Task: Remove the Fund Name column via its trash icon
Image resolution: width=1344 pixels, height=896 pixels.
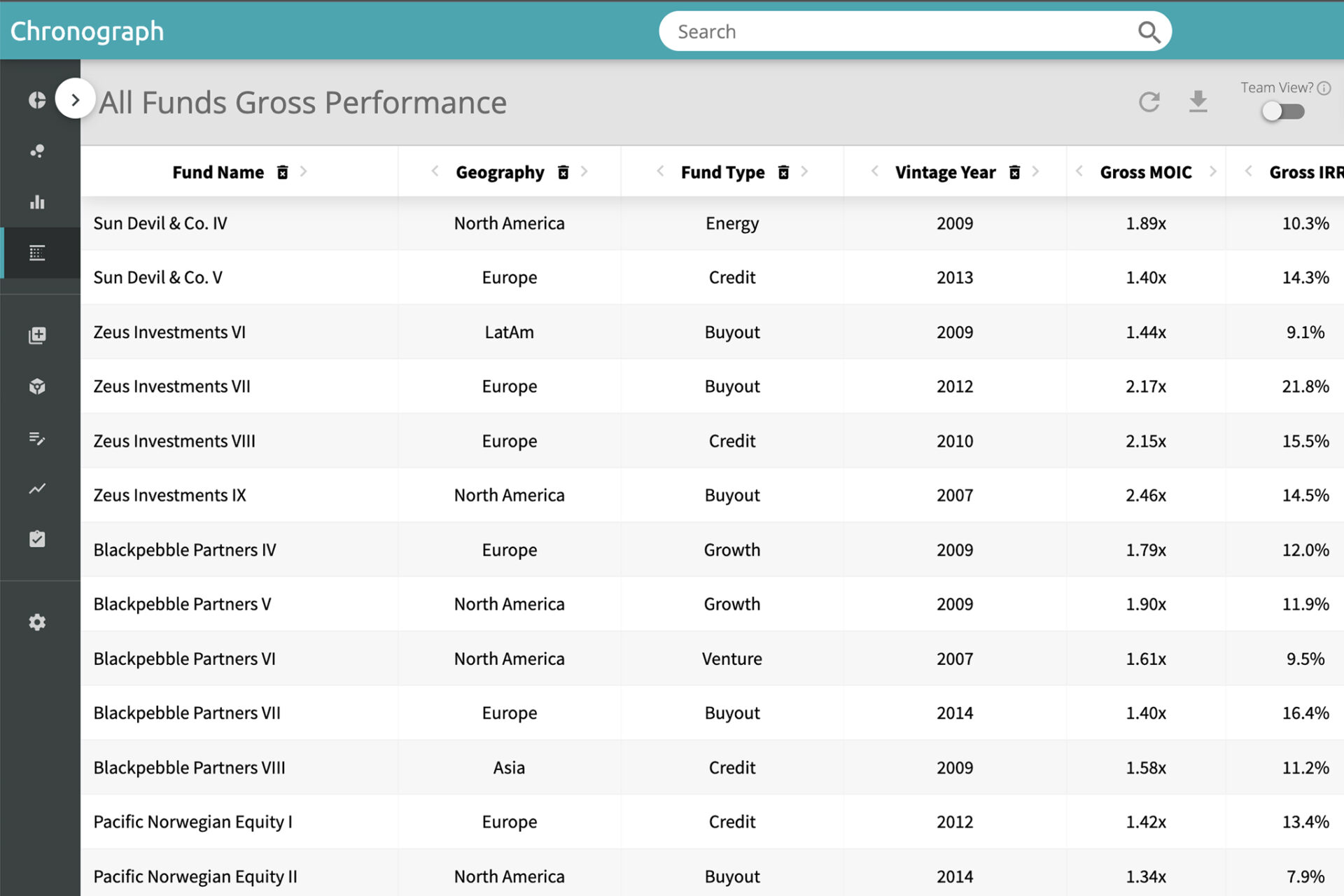Action: point(283,171)
